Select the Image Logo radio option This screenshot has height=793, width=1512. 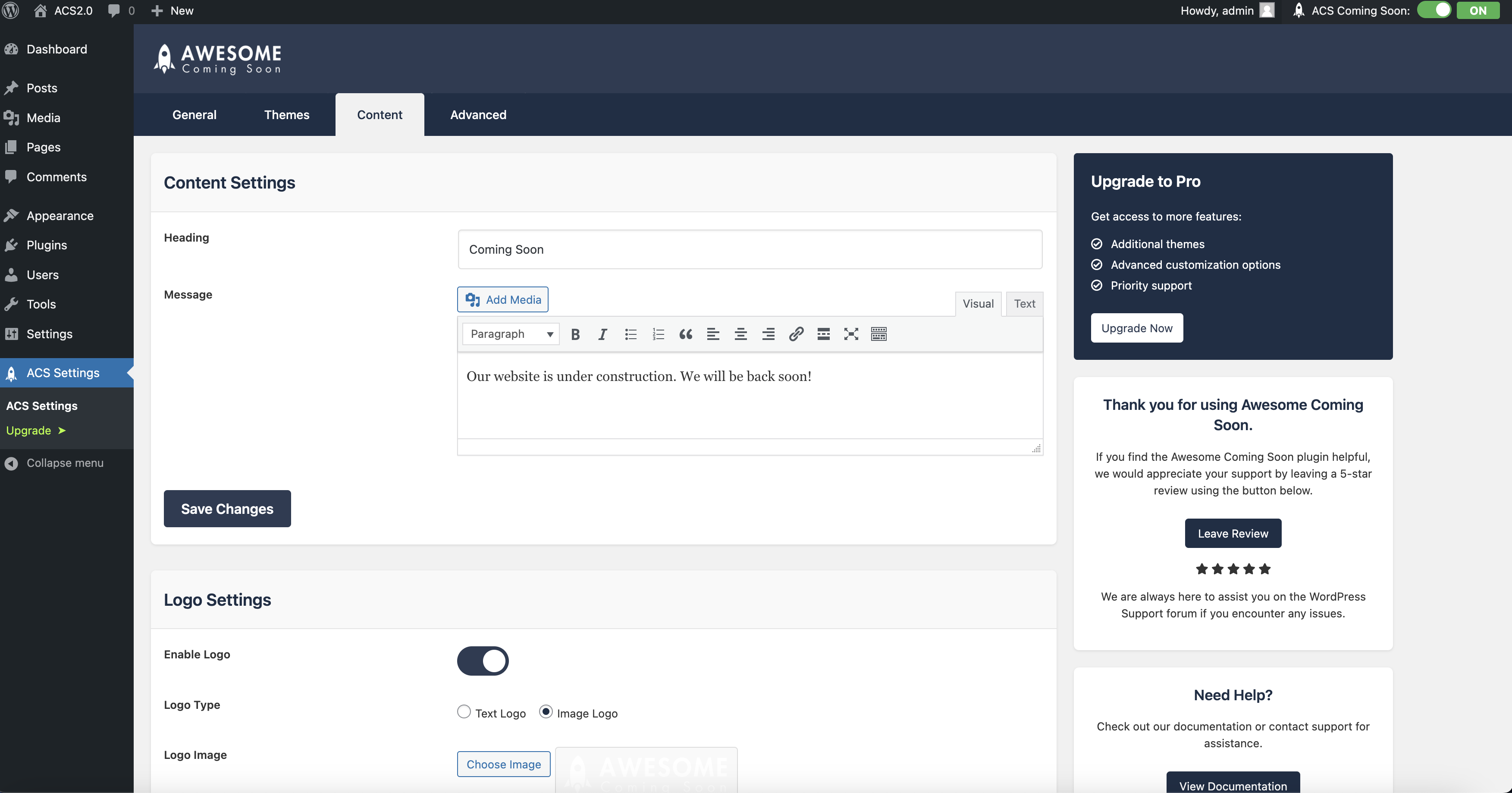click(546, 711)
